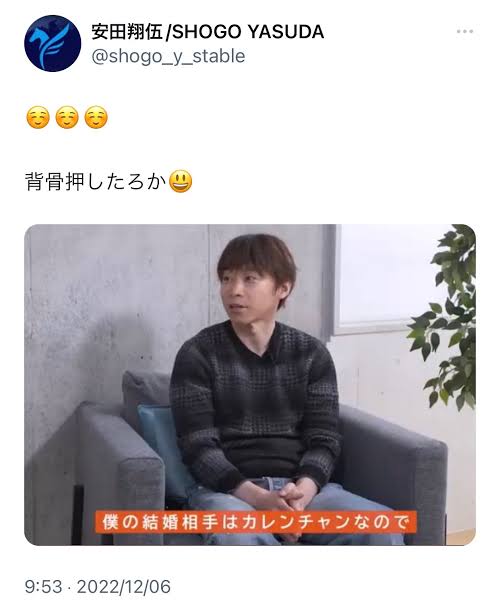The width and height of the screenshot is (500, 613).
Task: Click the third relieved-face emoji
Action: 96,117
